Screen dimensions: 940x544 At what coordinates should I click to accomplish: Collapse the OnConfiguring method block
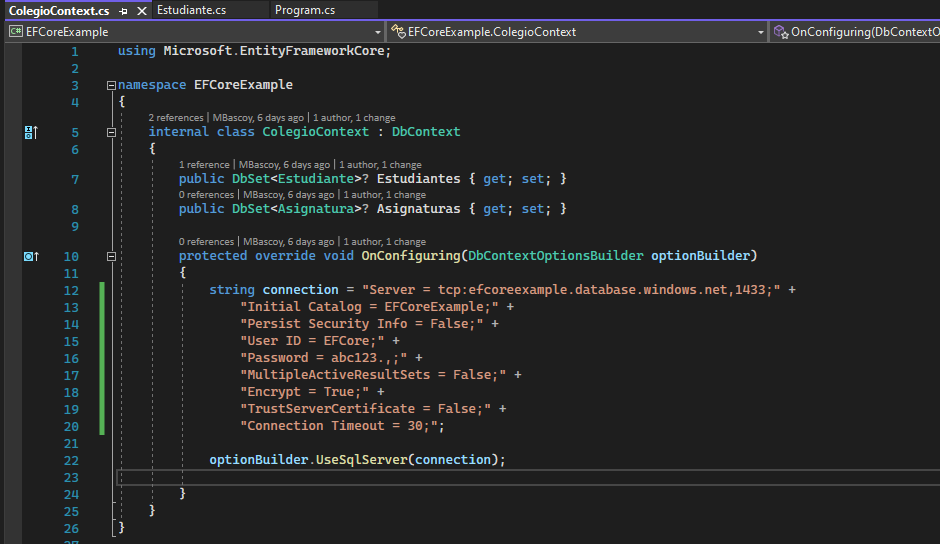(110, 256)
